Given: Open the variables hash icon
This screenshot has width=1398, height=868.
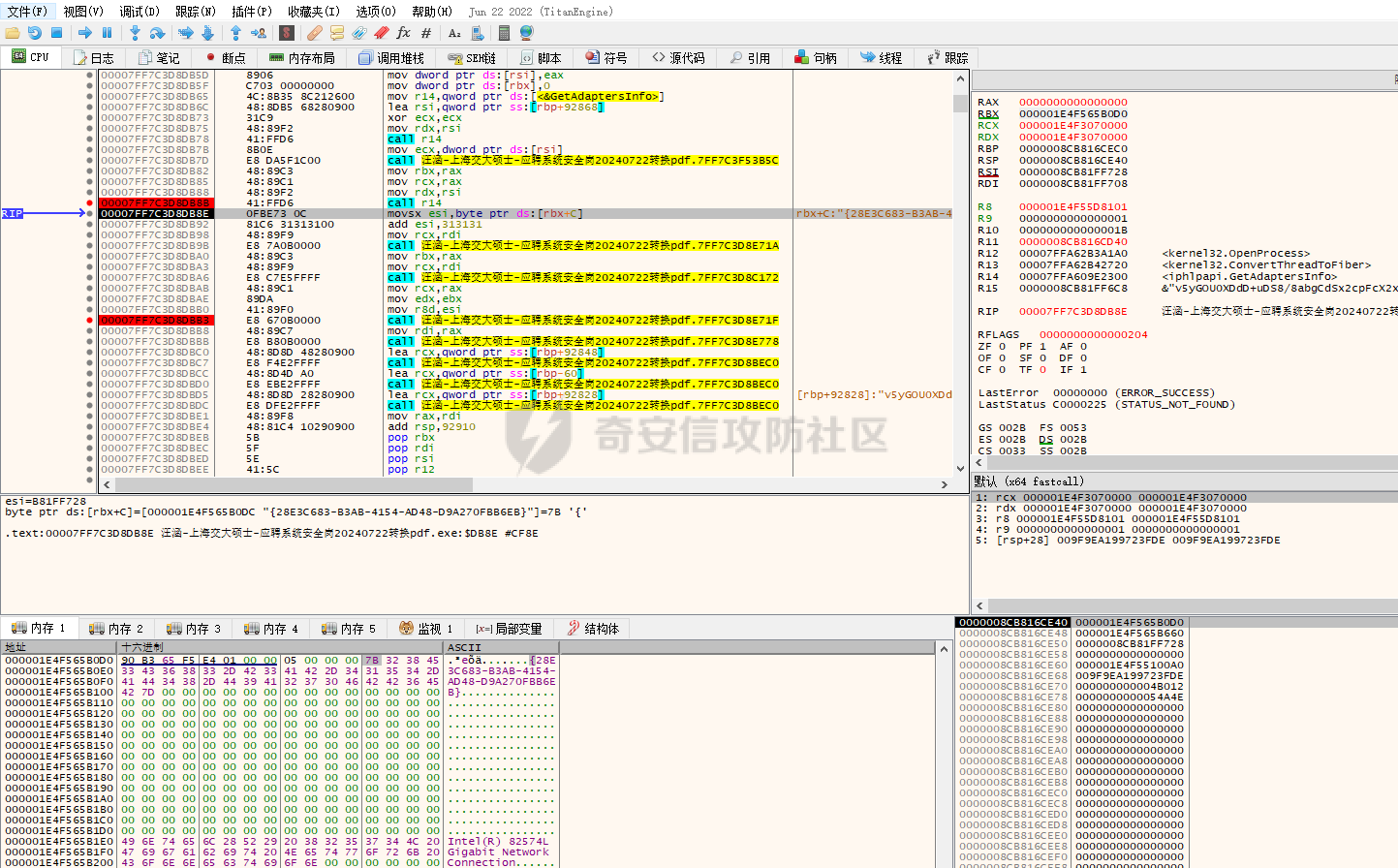Looking at the screenshot, I should 426,33.
